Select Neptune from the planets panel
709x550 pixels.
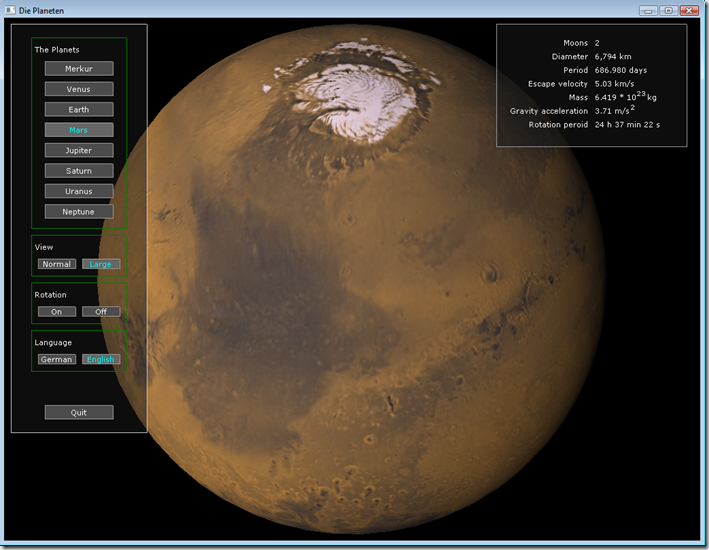click(x=79, y=212)
